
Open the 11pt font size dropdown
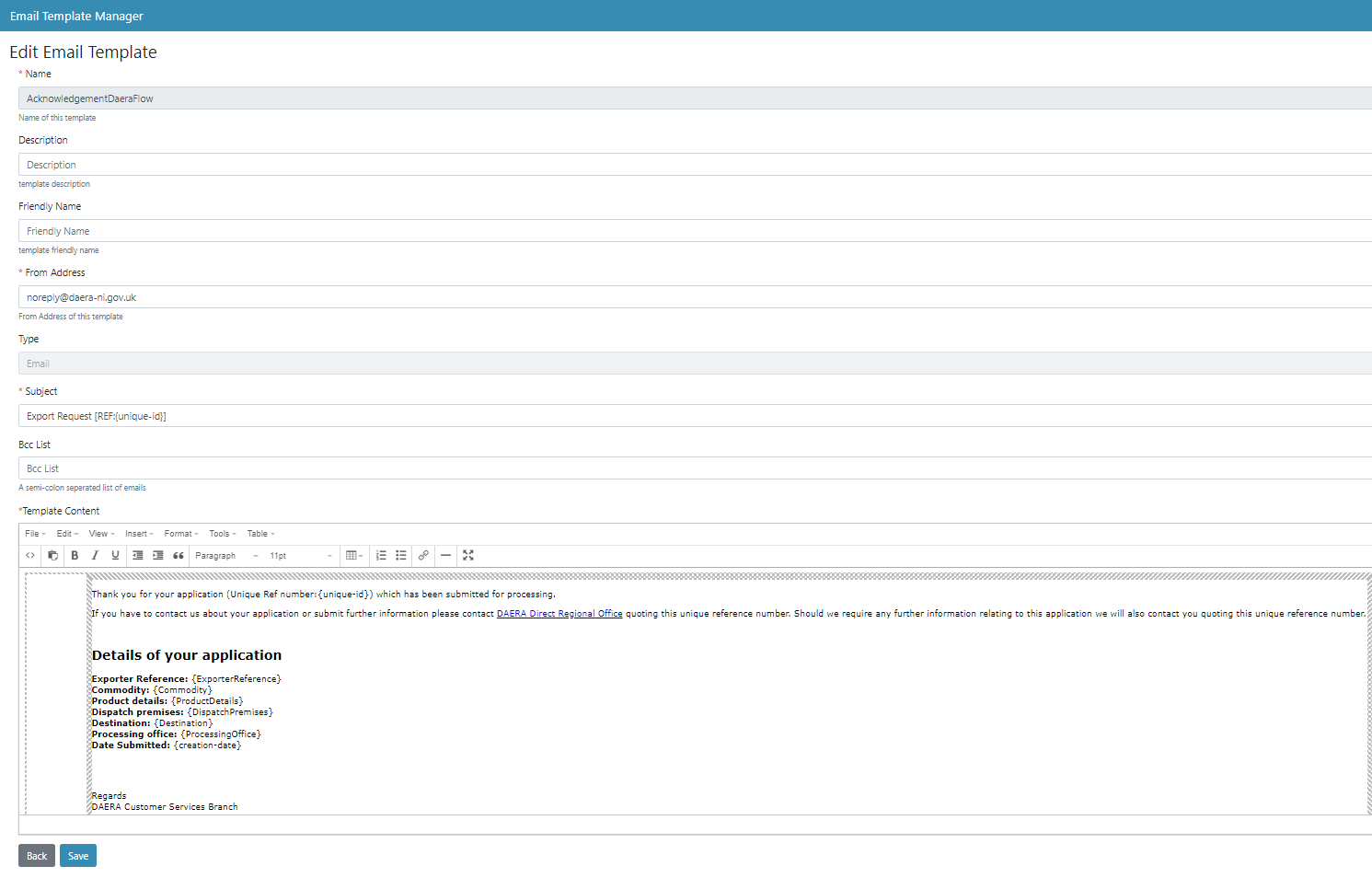[300, 555]
